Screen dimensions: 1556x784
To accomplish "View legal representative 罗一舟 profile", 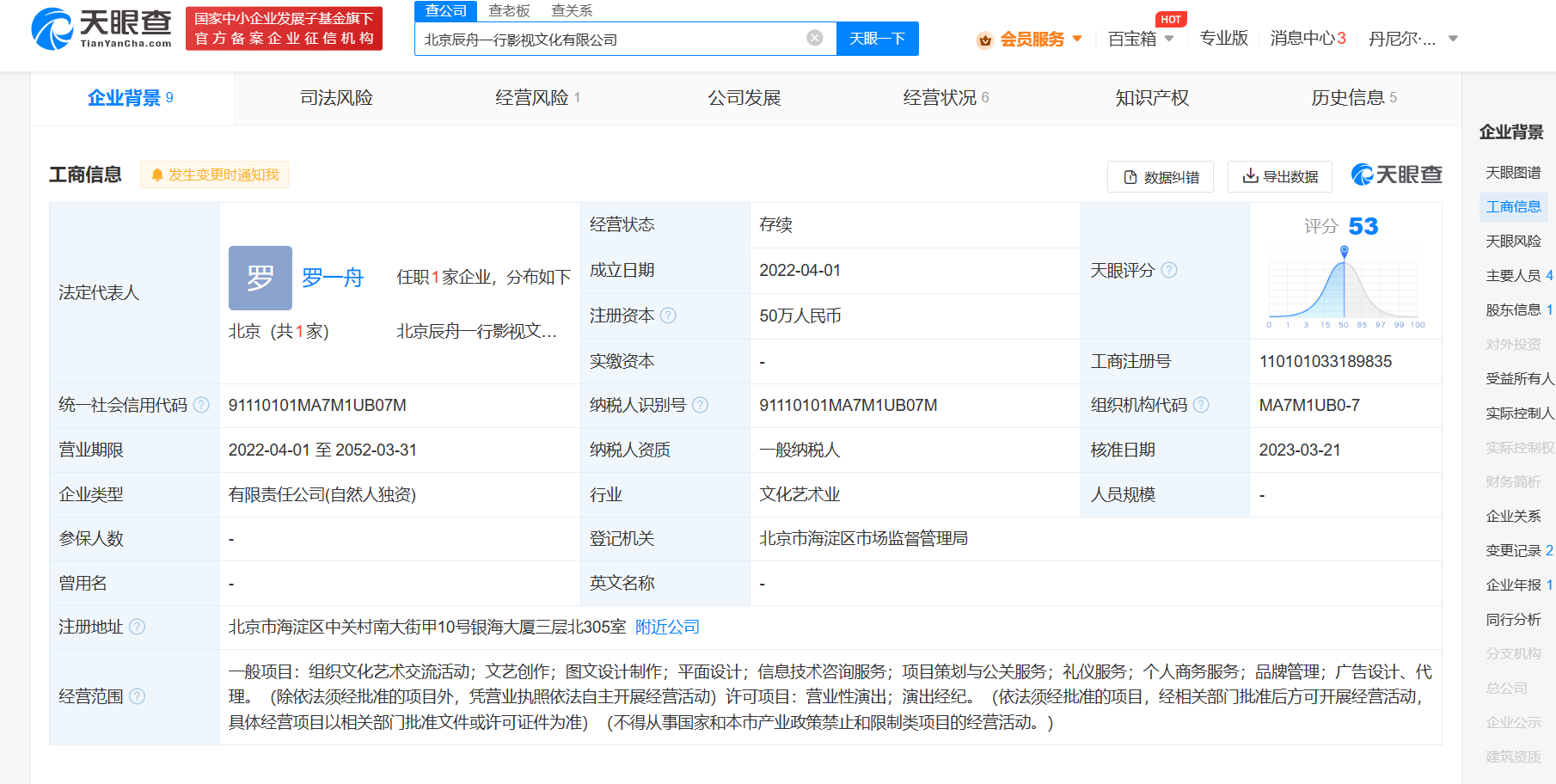I will [x=334, y=278].
